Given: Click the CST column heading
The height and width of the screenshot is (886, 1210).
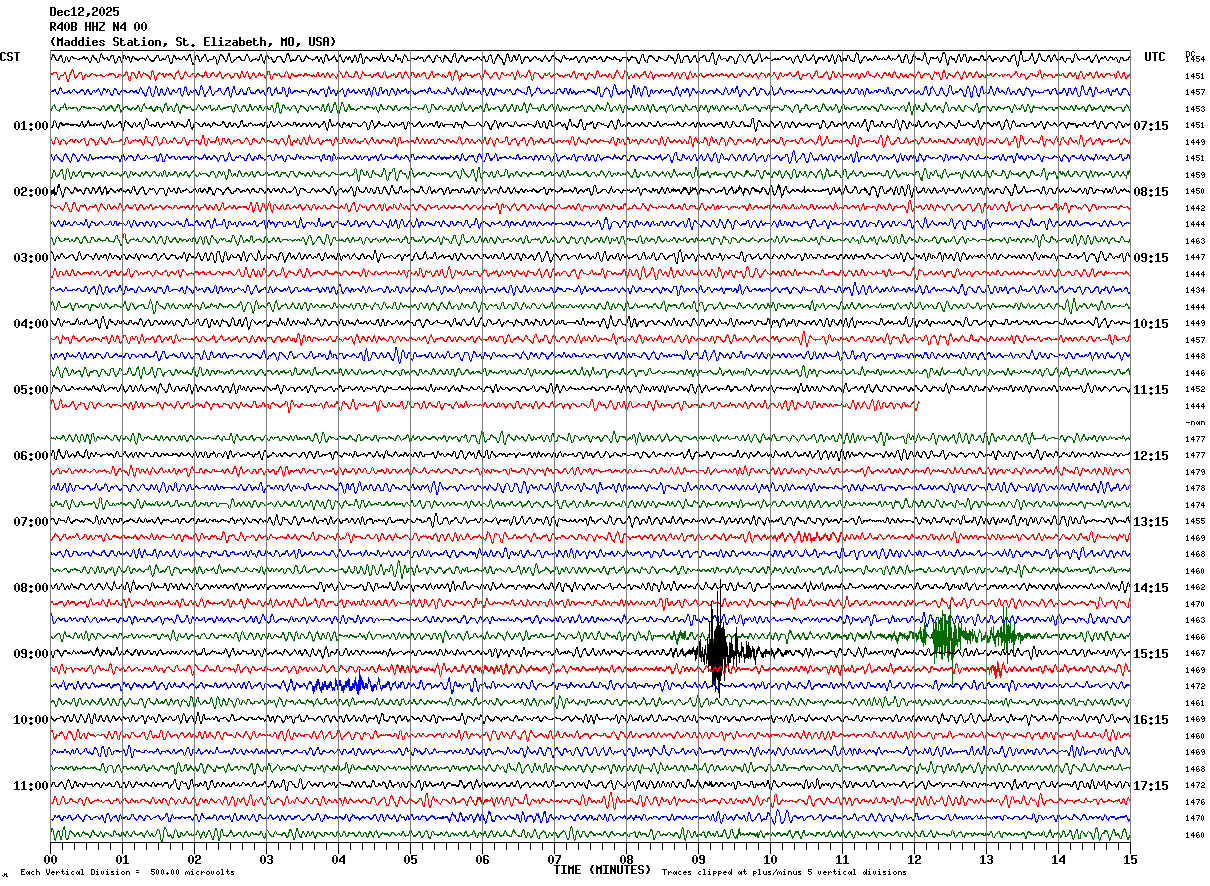Looking at the screenshot, I should coord(10,57).
